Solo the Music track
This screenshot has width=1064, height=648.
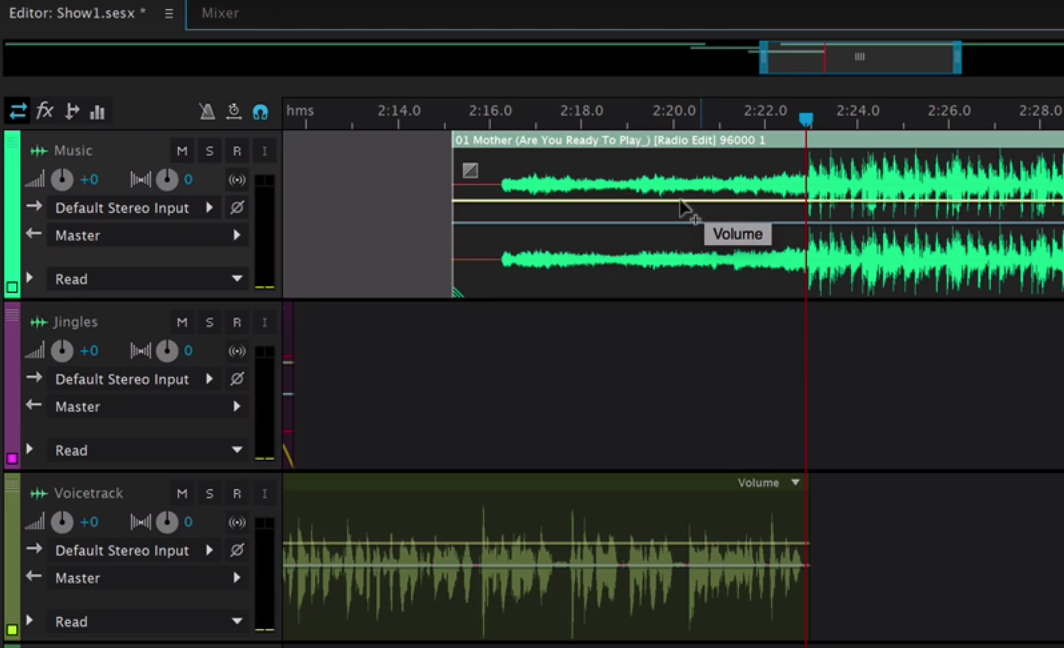click(210, 151)
